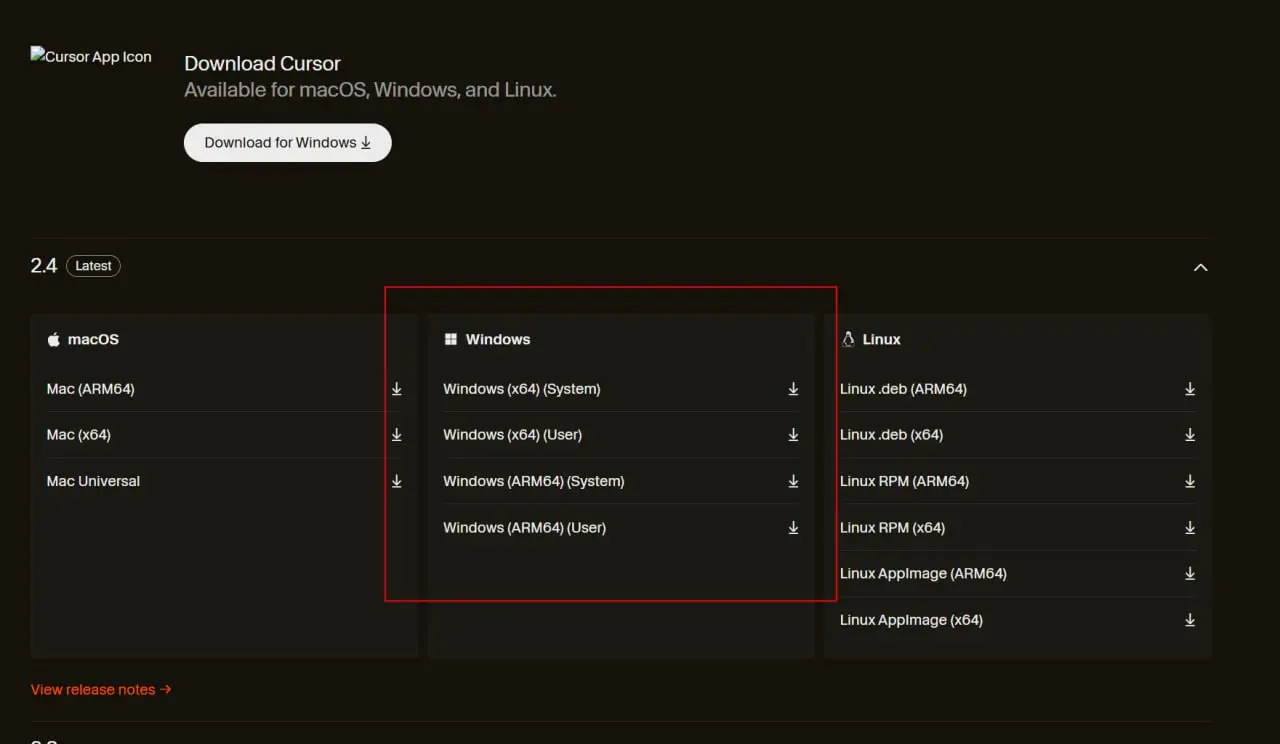Viewport: 1280px width, 744px height.
Task: Click 'Available for macOS, Windows, and Linux.' text
Action: click(x=370, y=90)
